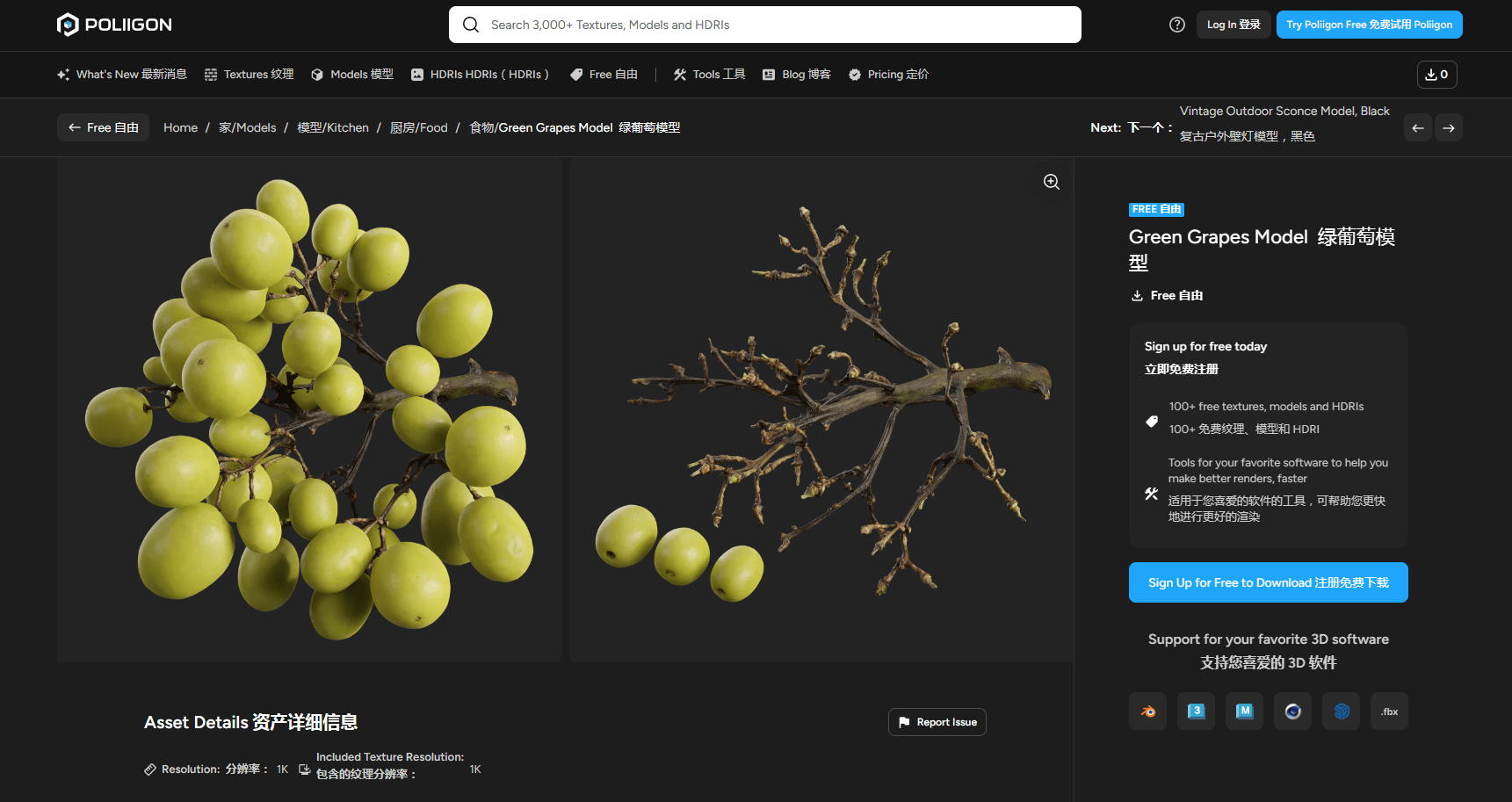Click the zoom magnifier on preview image
The width and height of the screenshot is (1512, 802).
1051,182
